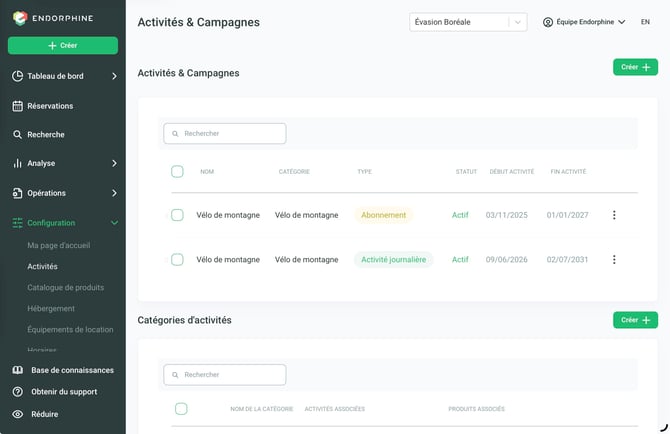Screen dimensions: 670x434
Task: Click search icon in categories search box
Action: tap(175, 375)
